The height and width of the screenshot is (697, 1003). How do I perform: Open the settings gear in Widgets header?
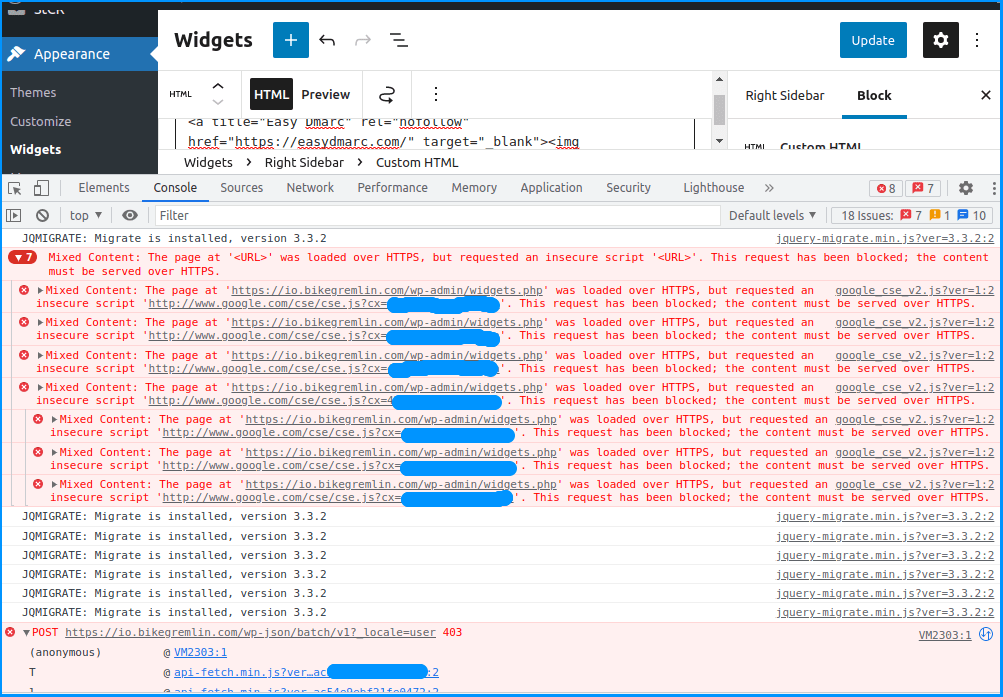(x=940, y=40)
